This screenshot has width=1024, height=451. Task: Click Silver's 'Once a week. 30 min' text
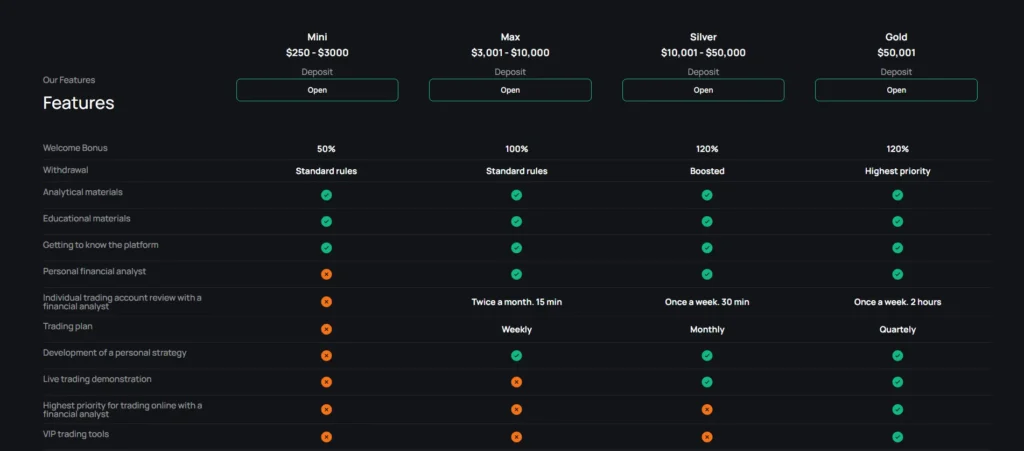pos(707,302)
